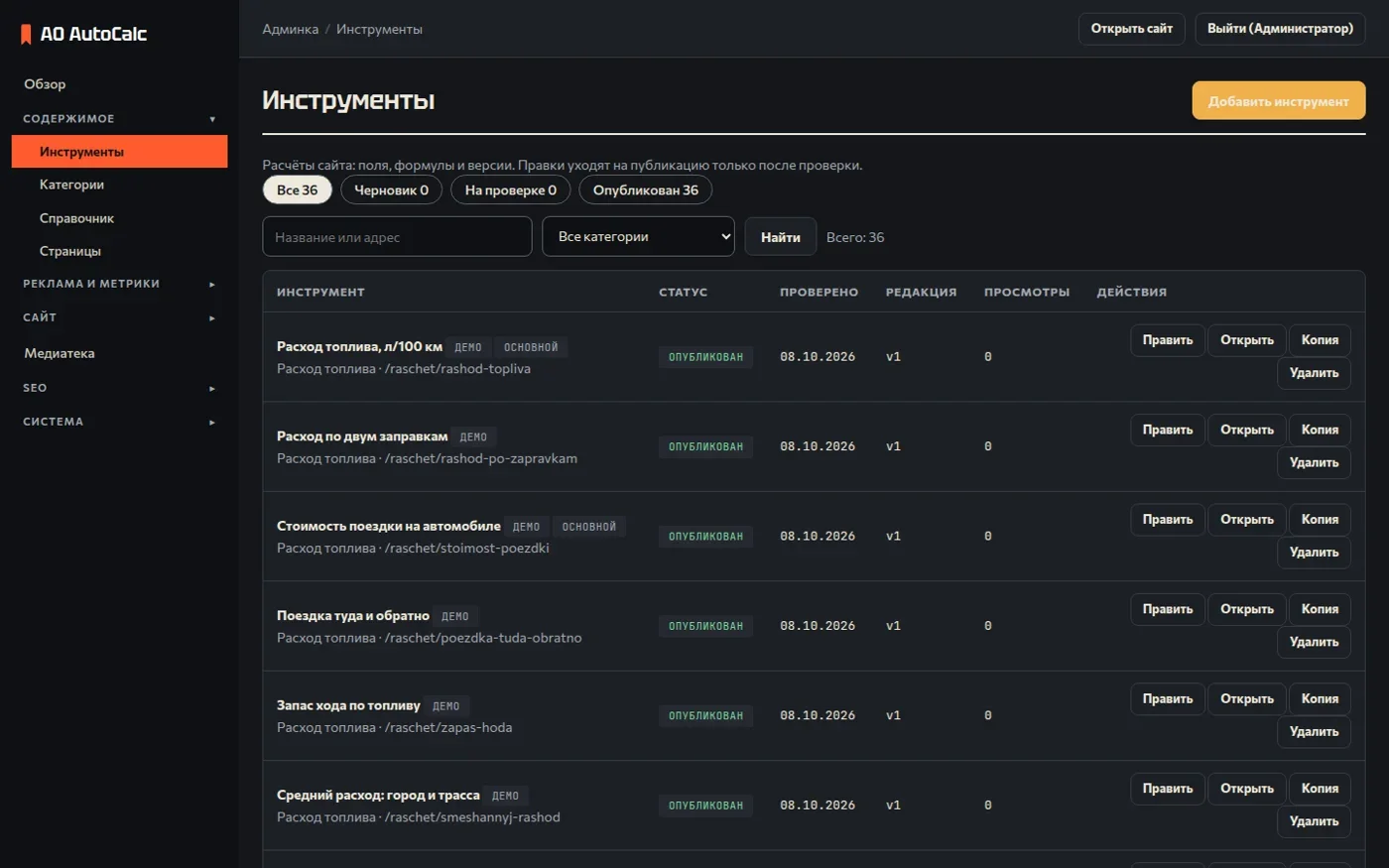Click Админка breadcrumb link
Screen dimensions: 1389x868
coord(291,29)
